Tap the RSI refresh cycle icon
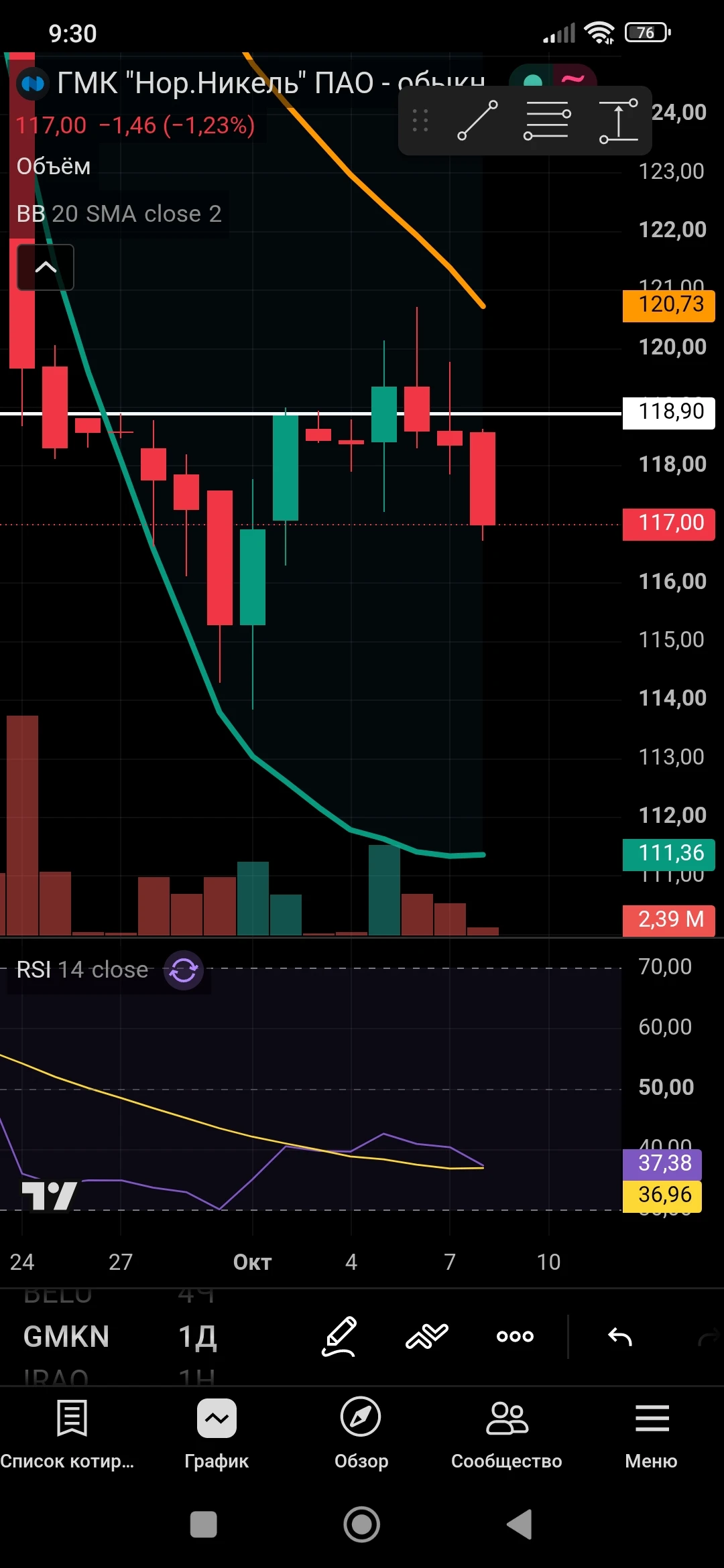 [183, 970]
